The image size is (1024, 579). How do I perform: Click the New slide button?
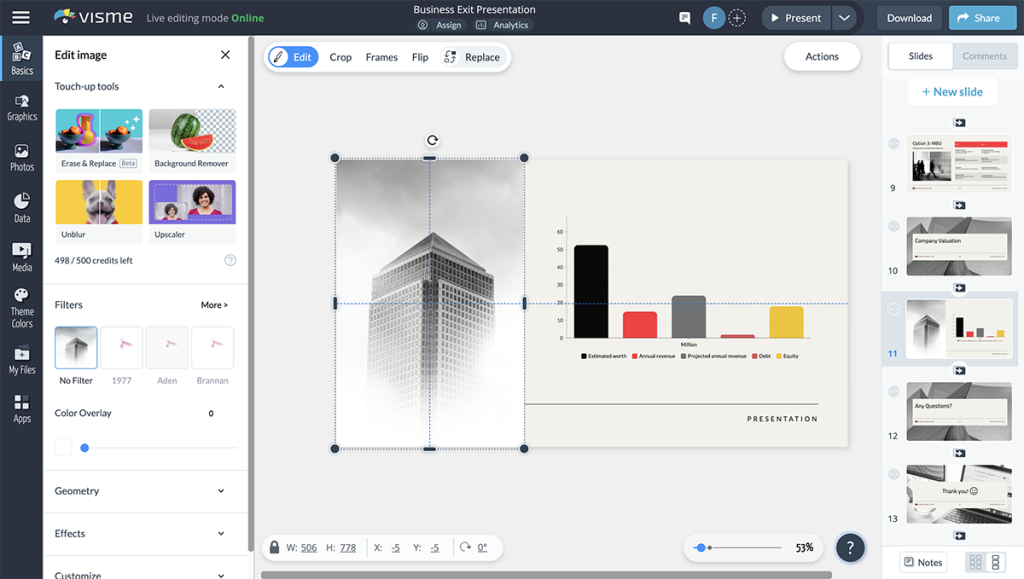coord(952,91)
